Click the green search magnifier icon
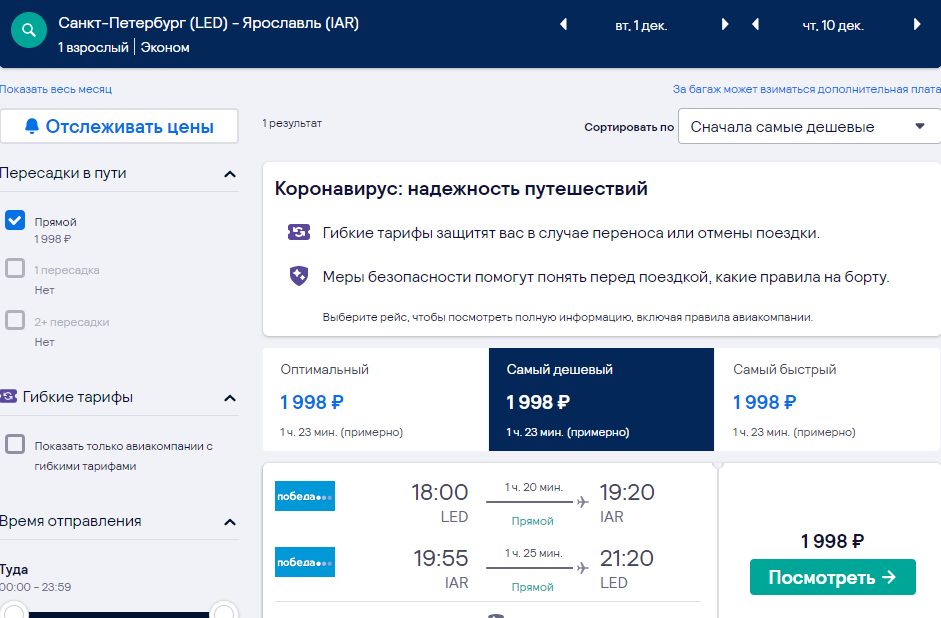This screenshot has width=941, height=618. pyautogui.click(x=29, y=30)
